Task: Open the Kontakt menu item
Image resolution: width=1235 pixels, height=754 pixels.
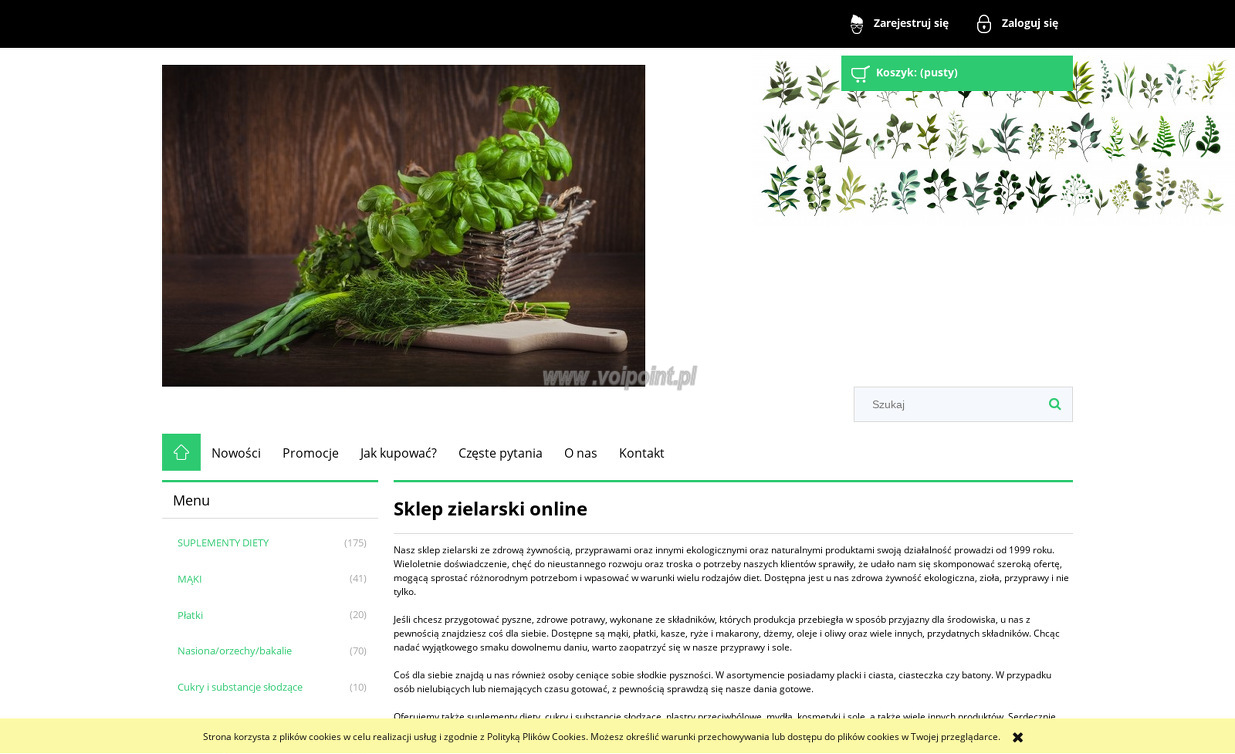Action: point(641,453)
